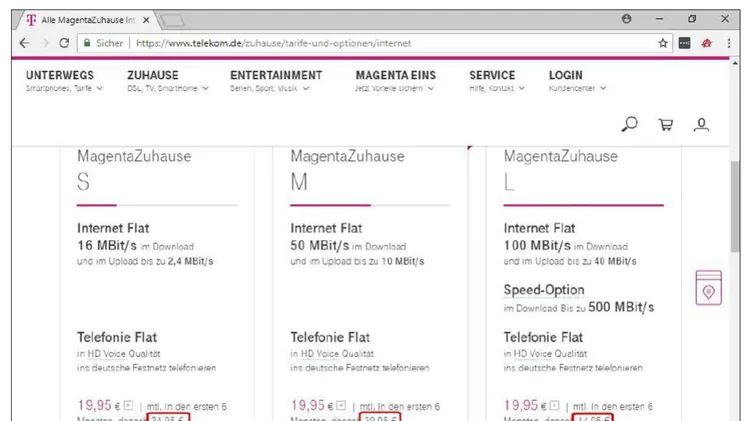Click the Internet Flat heading in S card
This screenshot has height=421, width=750.
113,228
